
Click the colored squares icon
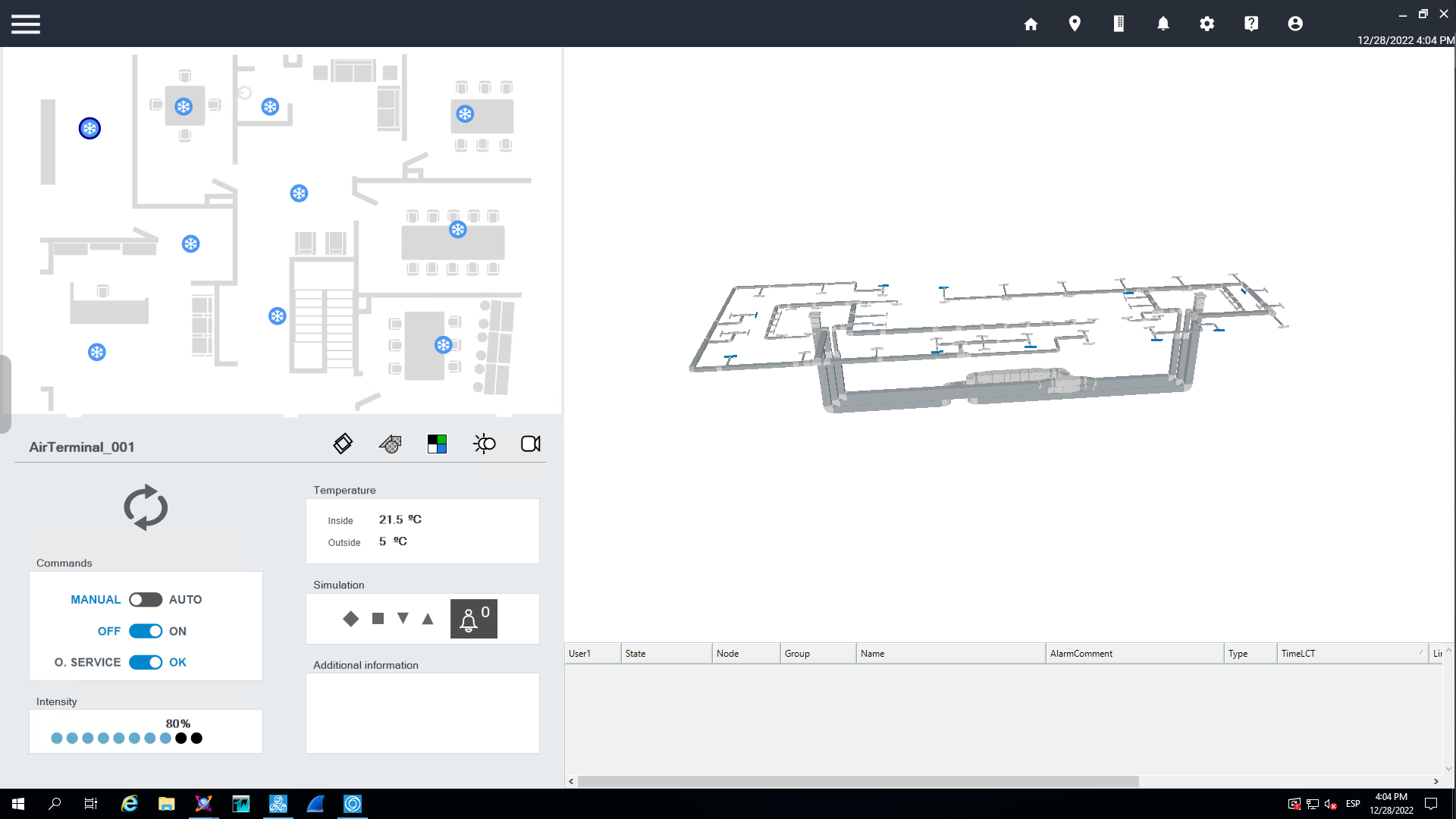437,444
